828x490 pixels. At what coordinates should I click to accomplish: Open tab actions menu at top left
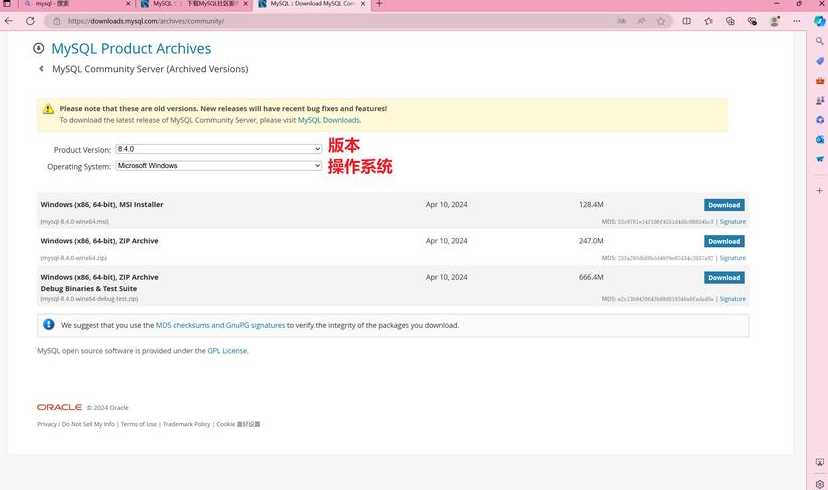7,4
